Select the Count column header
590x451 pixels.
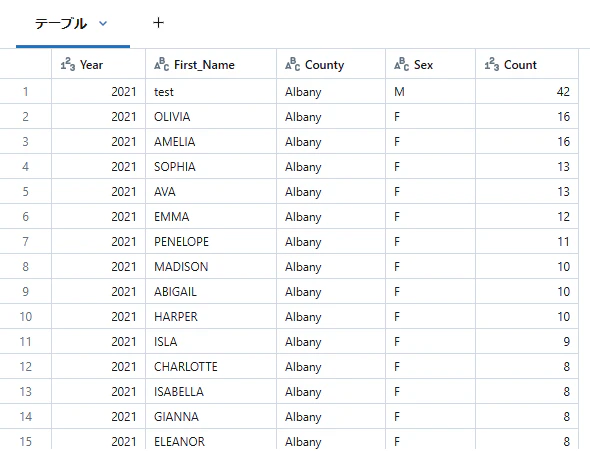pos(527,64)
